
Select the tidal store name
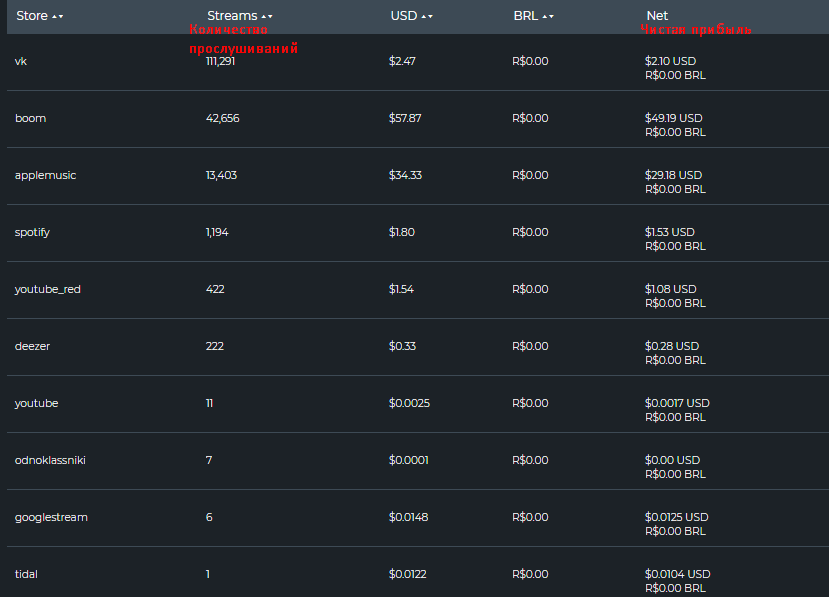pos(26,574)
